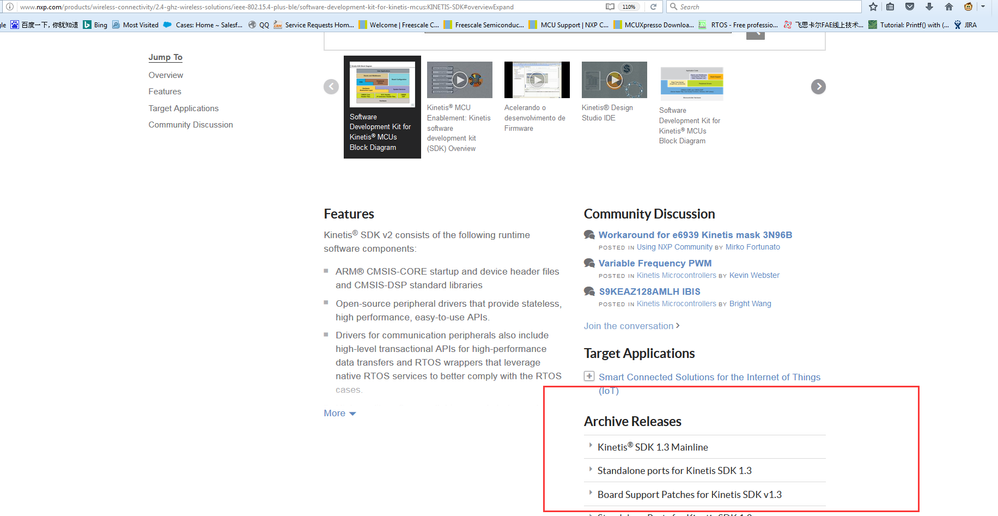998x516 pixels.
Task: Open Kevin Webster's profile link
Action: point(754,275)
